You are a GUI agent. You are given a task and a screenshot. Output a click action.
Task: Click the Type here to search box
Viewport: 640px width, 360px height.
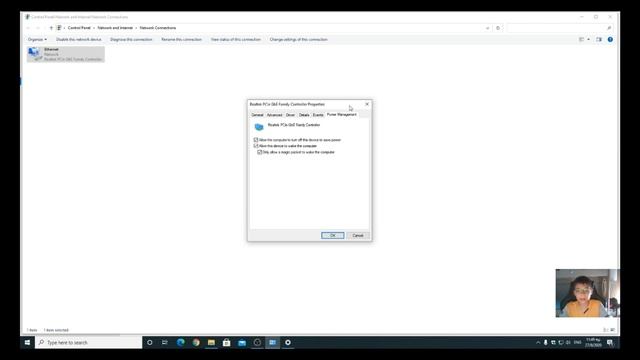(89, 342)
